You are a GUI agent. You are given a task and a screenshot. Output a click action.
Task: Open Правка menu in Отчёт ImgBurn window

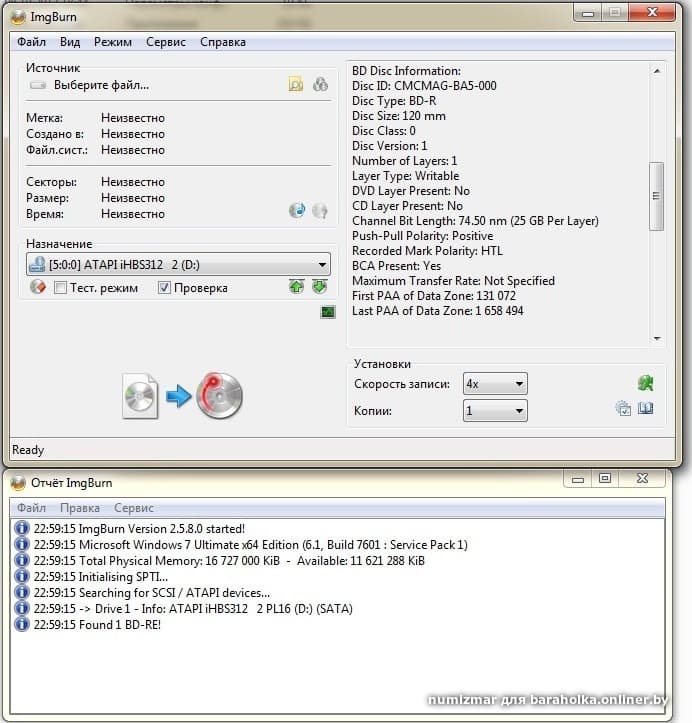point(80,508)
